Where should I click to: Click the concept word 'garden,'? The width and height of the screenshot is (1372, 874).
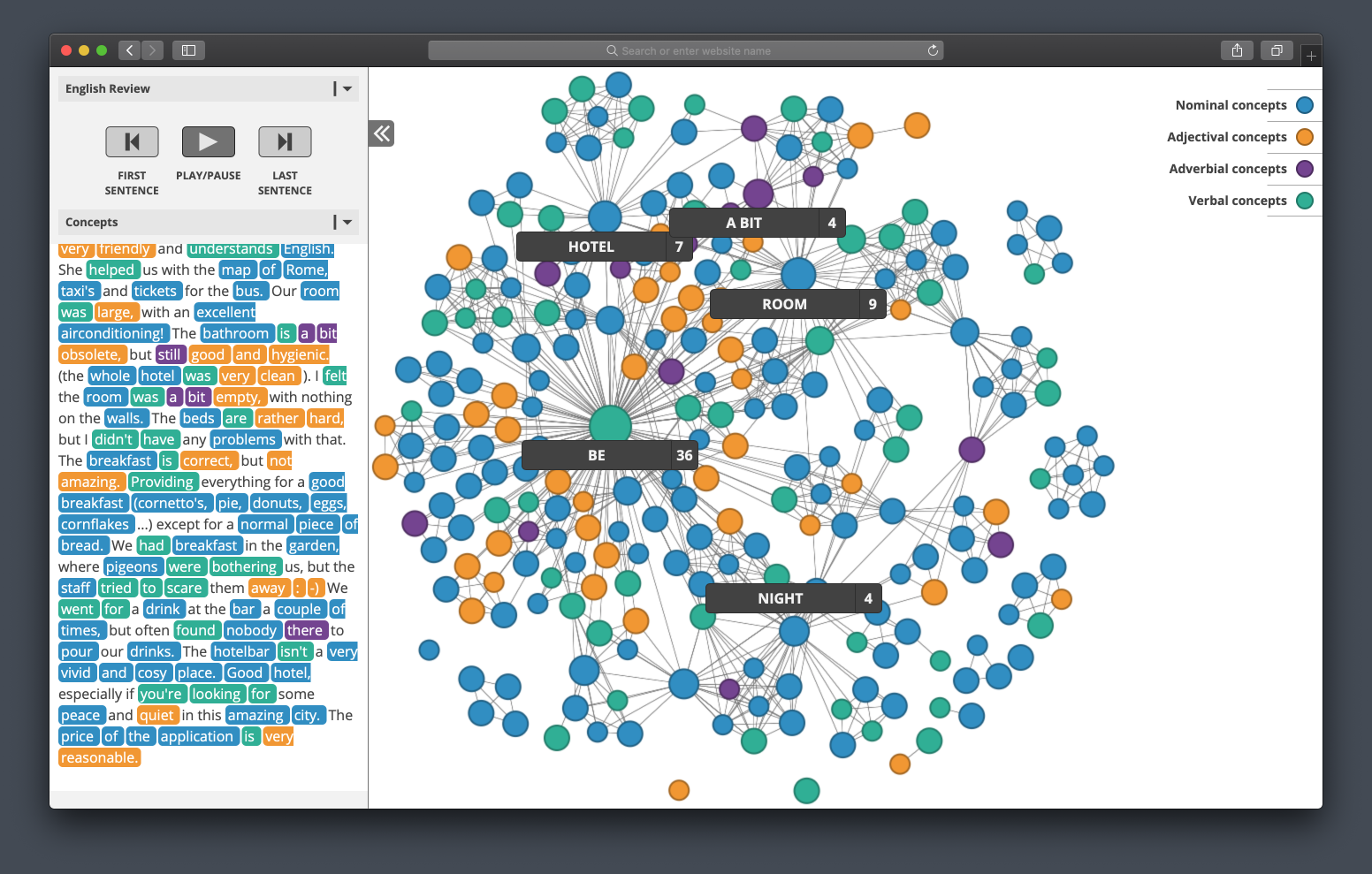click(x=313, y=545)
